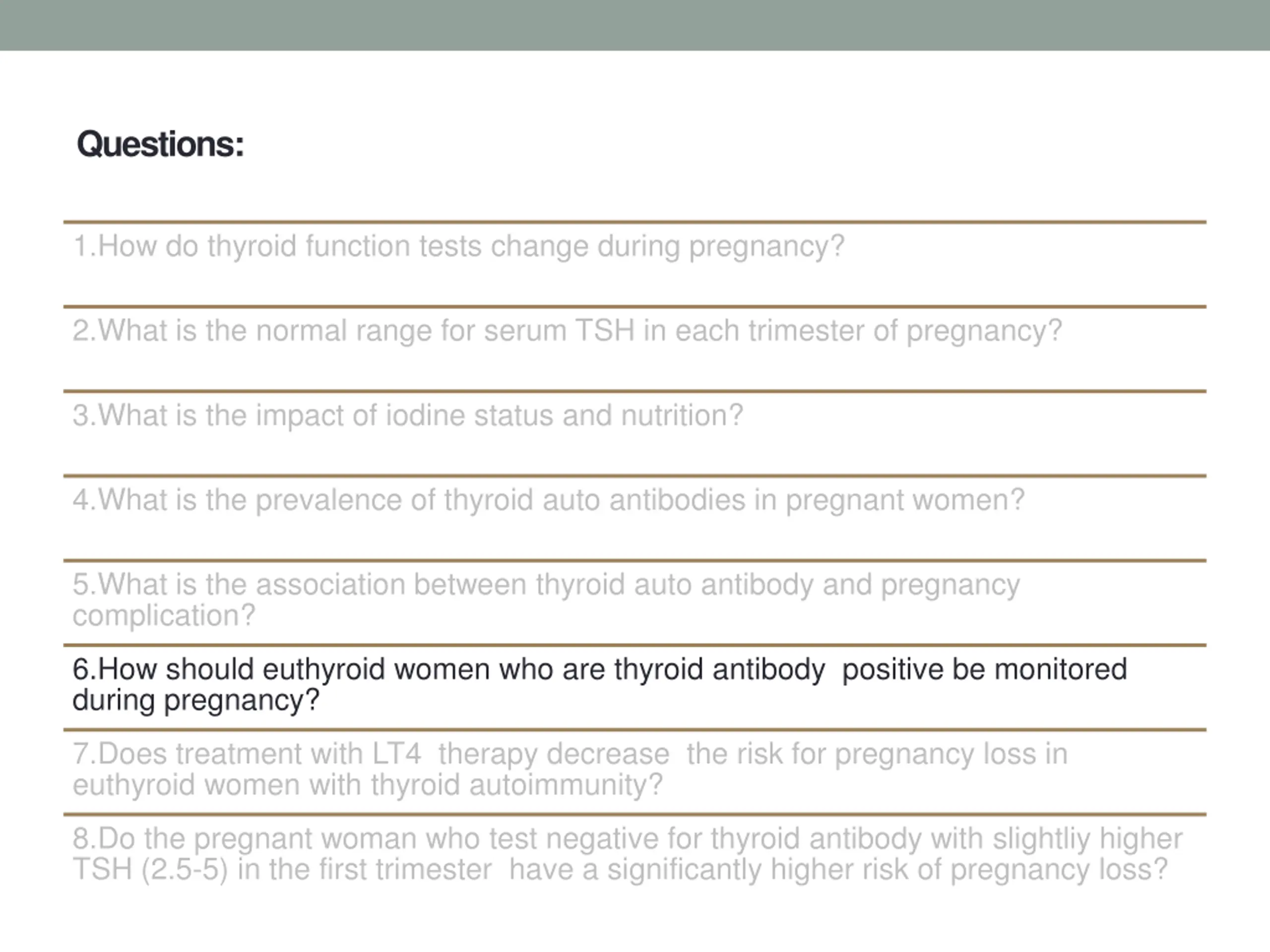Click 'TSH (2.5-5)' text in question 8
Image resolution: width=1270 pixels, height=952 pixels.
[x=150, y=869]
